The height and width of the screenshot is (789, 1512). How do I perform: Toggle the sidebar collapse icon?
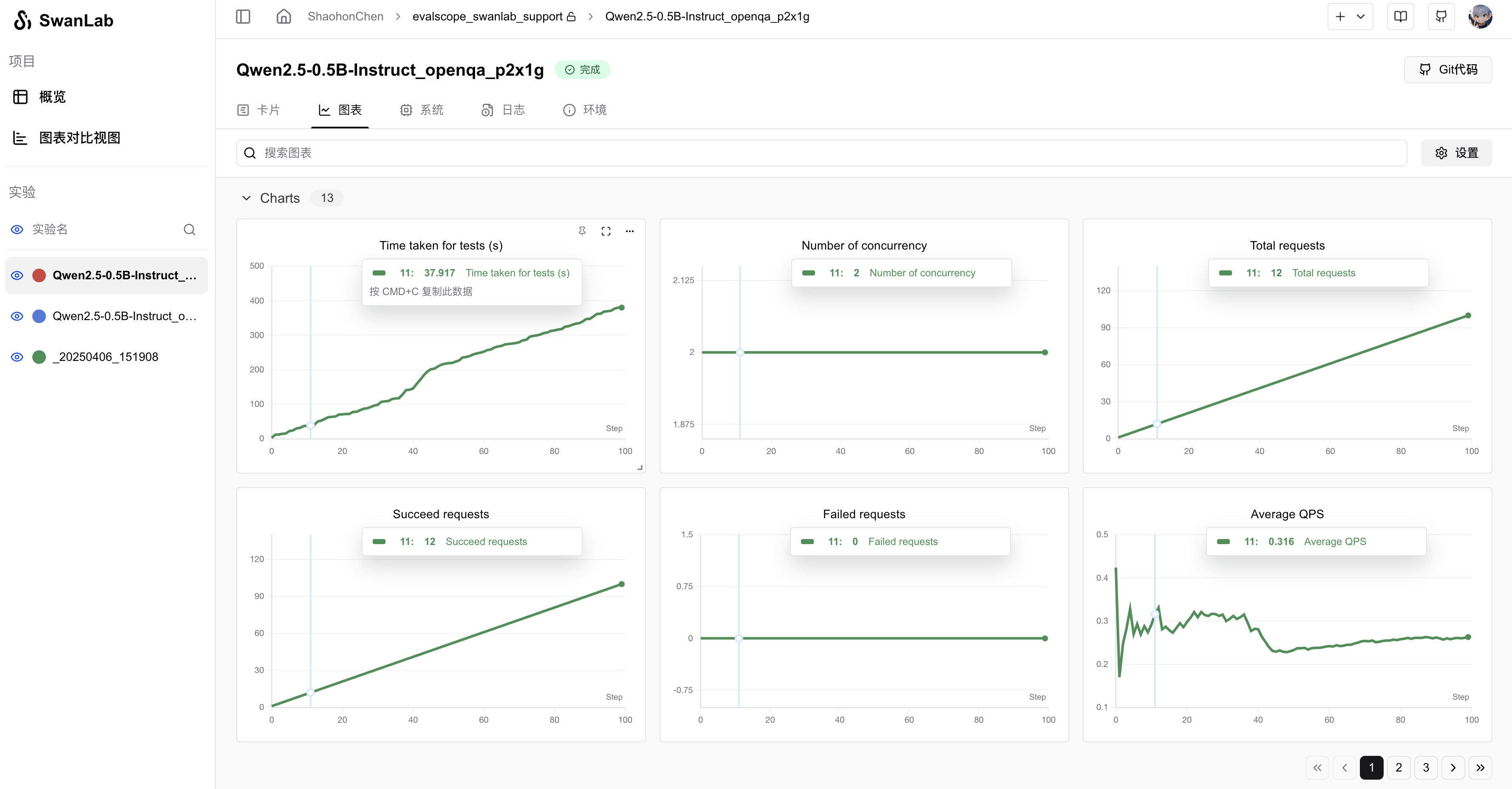243,17
